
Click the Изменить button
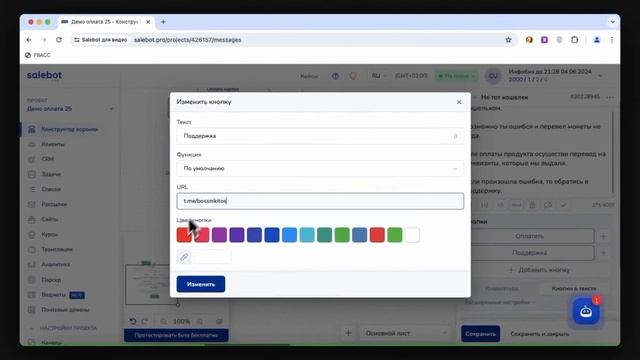click(201, 284)
